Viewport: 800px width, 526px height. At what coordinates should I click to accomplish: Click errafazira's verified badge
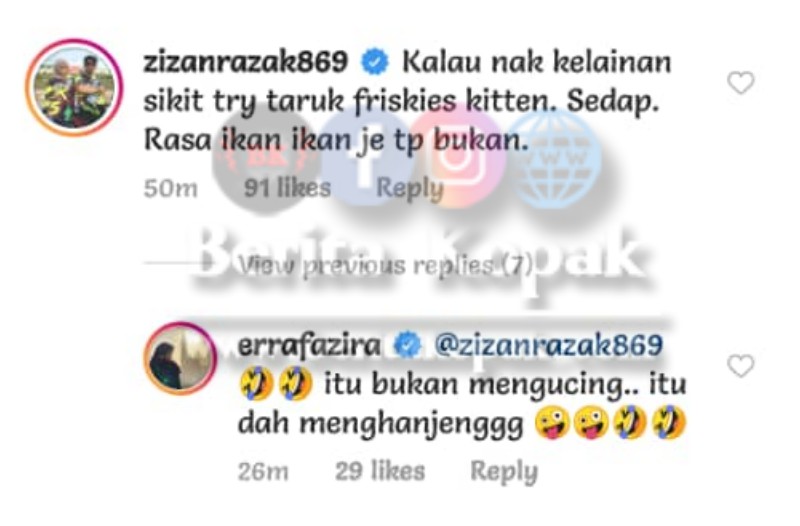(408, 345)
